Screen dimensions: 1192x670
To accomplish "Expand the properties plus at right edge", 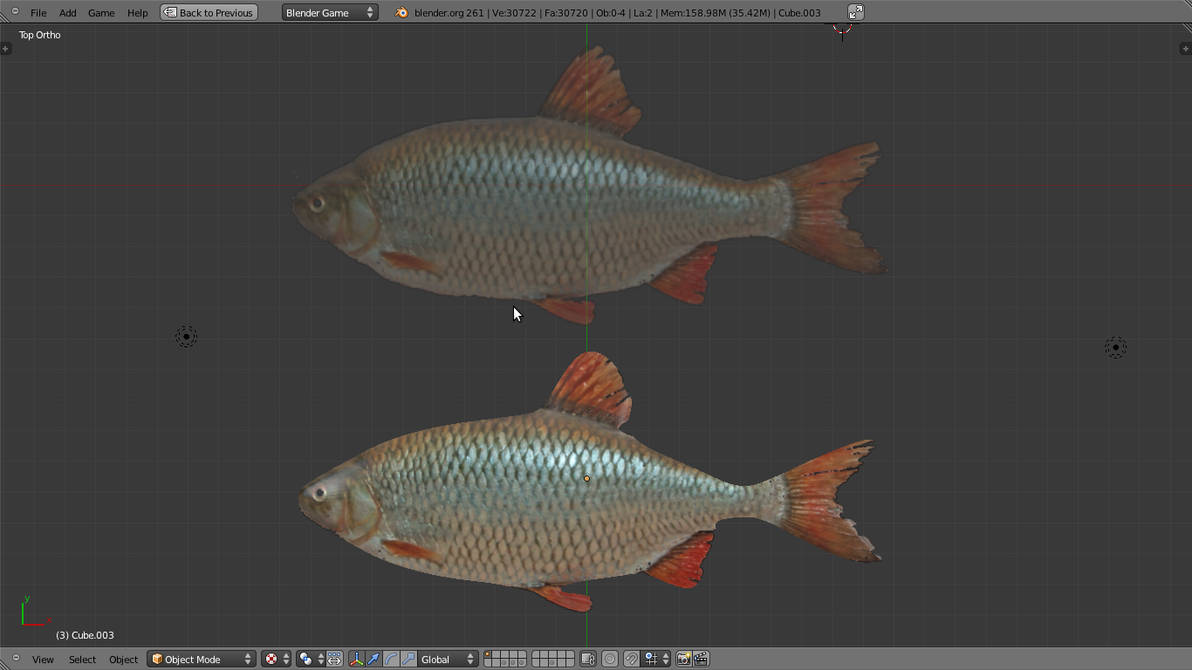I will point(1185,49).
